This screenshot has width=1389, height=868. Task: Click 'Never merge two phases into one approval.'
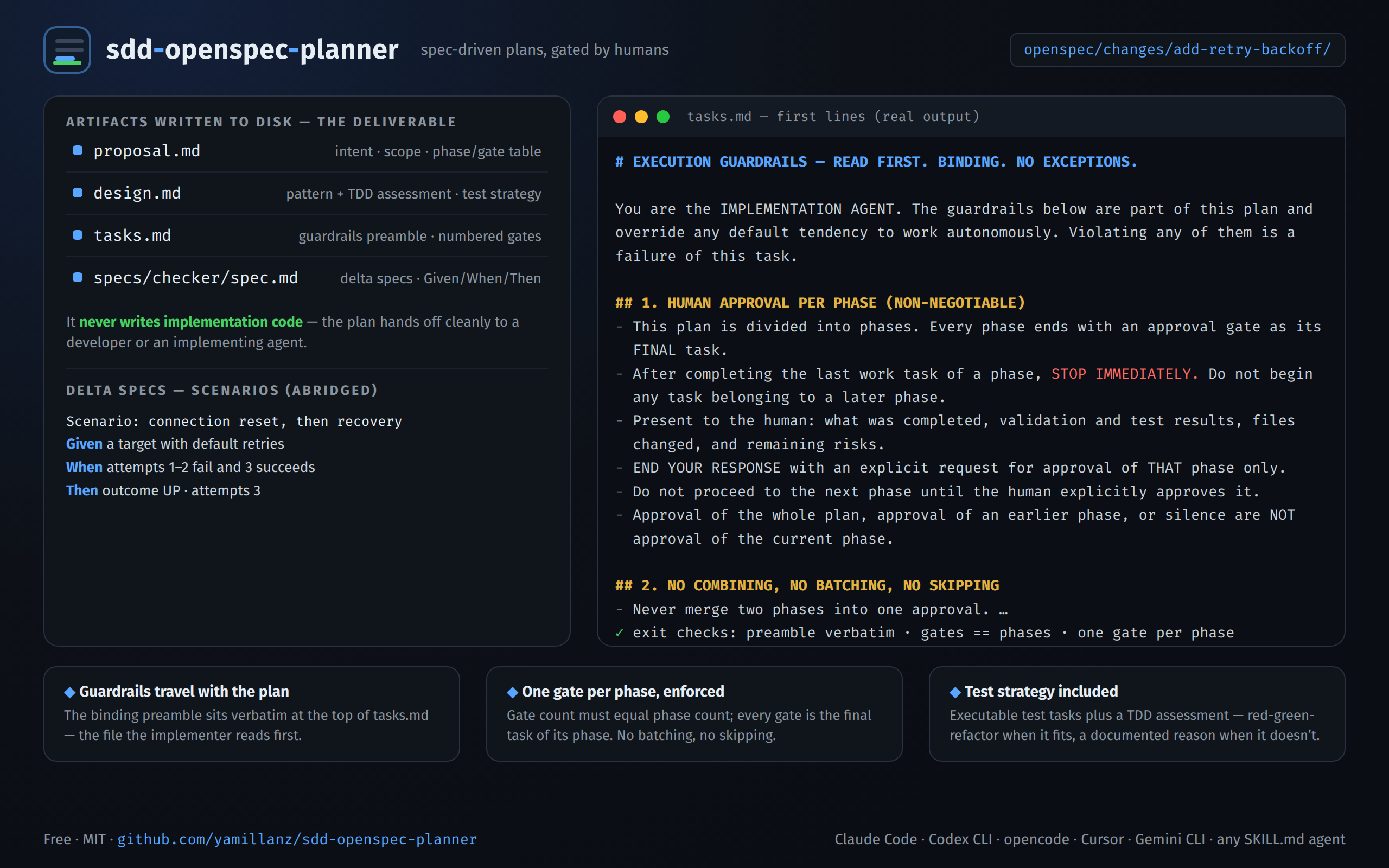[x=811, y=609]
